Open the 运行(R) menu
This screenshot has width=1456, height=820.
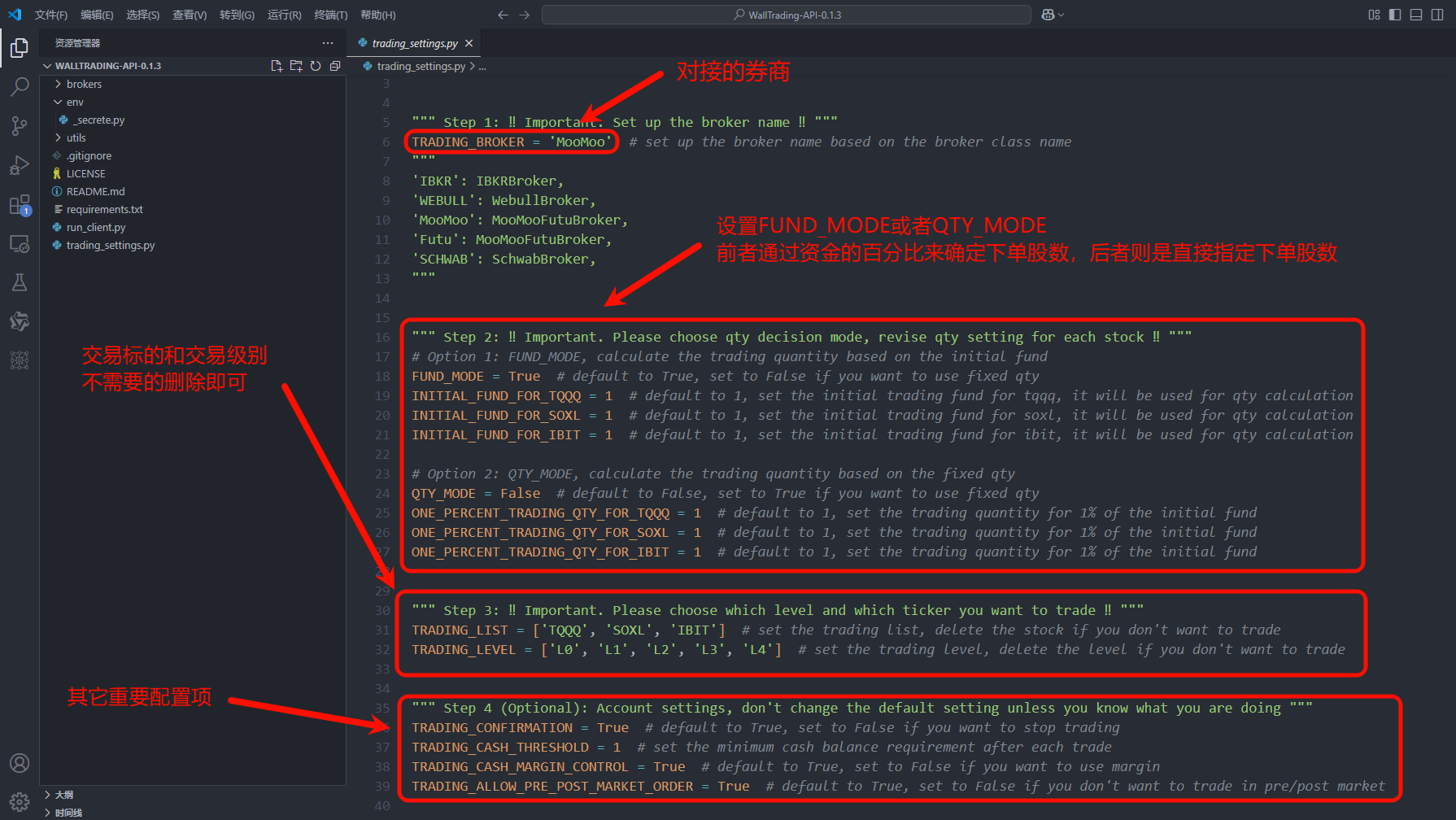[x=284, y=15]
